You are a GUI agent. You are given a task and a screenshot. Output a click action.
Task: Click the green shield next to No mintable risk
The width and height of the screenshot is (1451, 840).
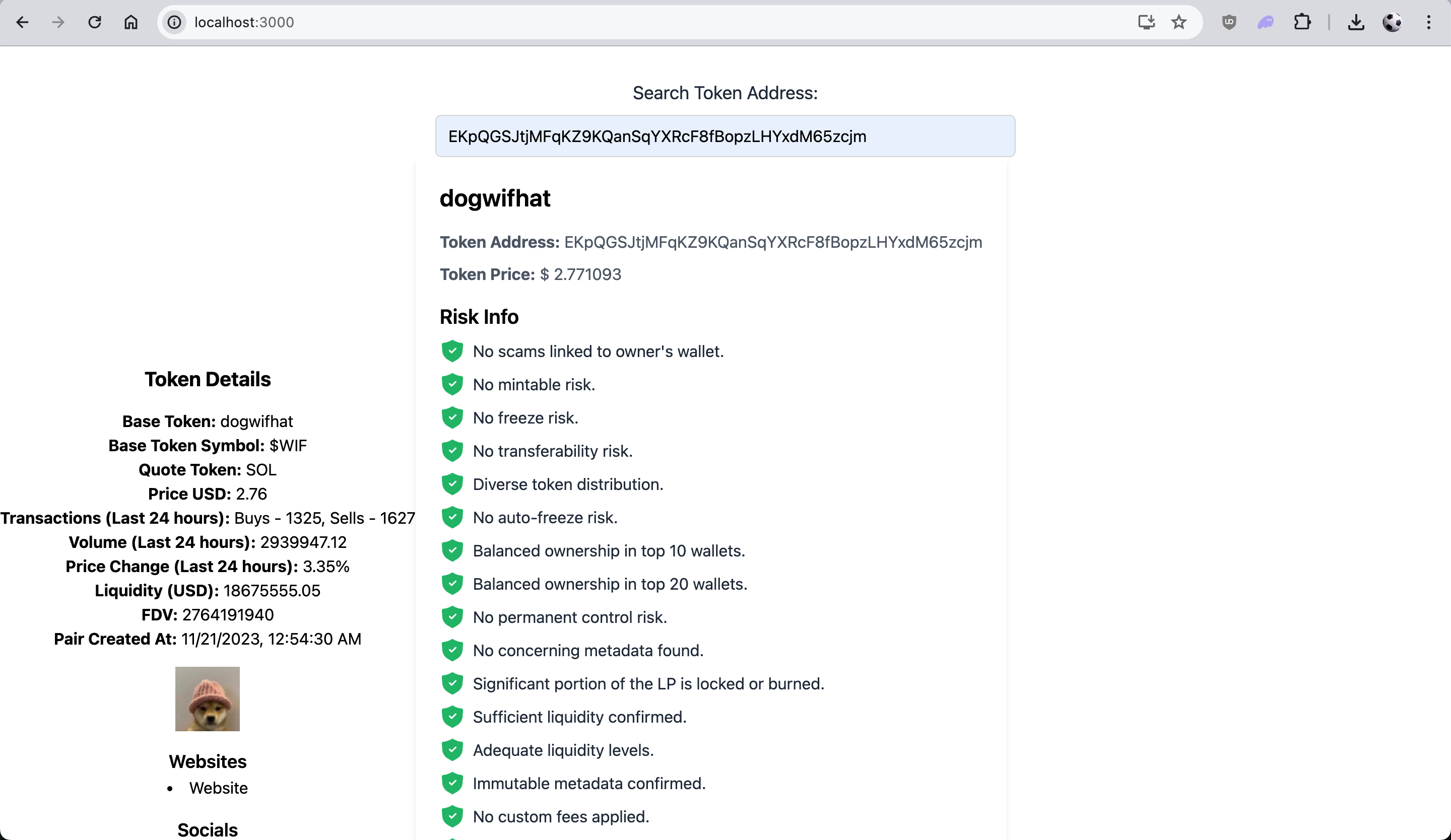coord(452,384)
